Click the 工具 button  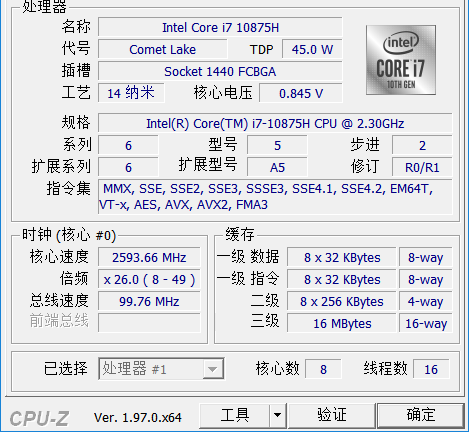[234, 415]
